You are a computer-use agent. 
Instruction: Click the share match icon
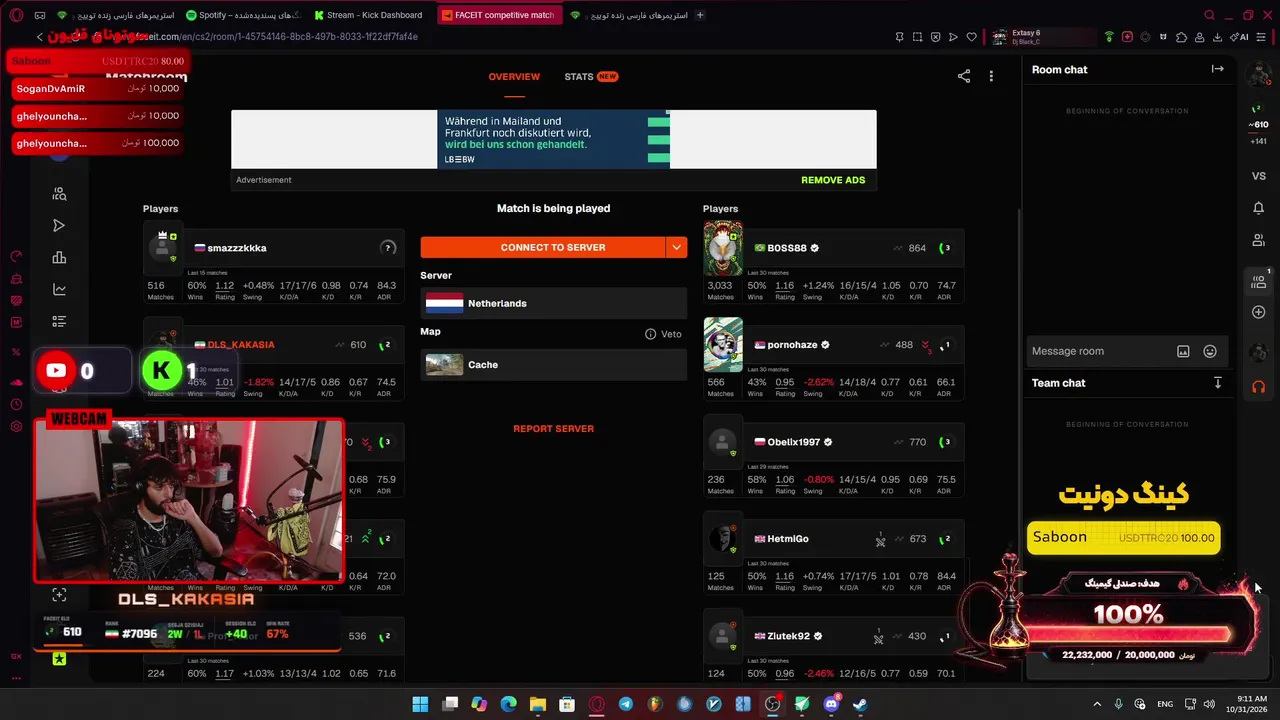(x=964, y=76)
